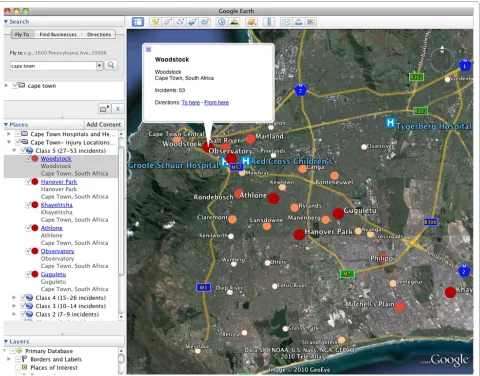Uncheck Class 5 (27-53 incidents) checkbox
The height and width of the screenshot is (376, 480).
tap(23, 151)
